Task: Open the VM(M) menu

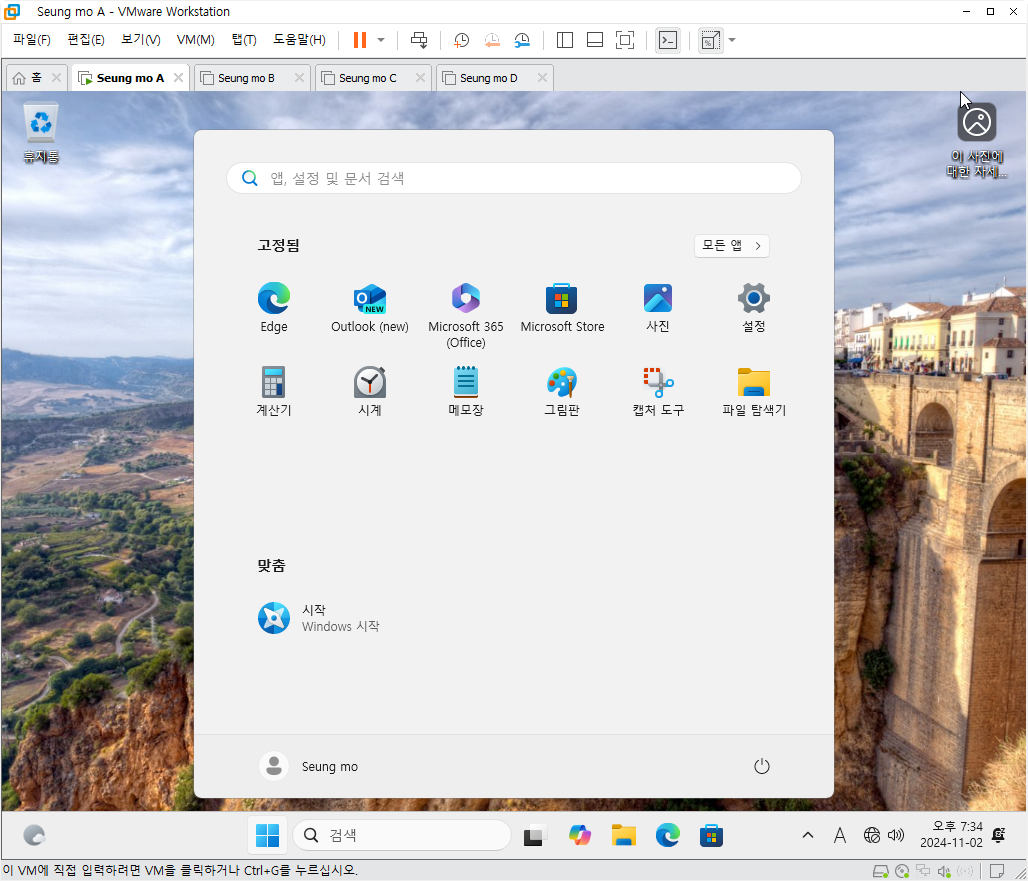Action: [195, 40]
